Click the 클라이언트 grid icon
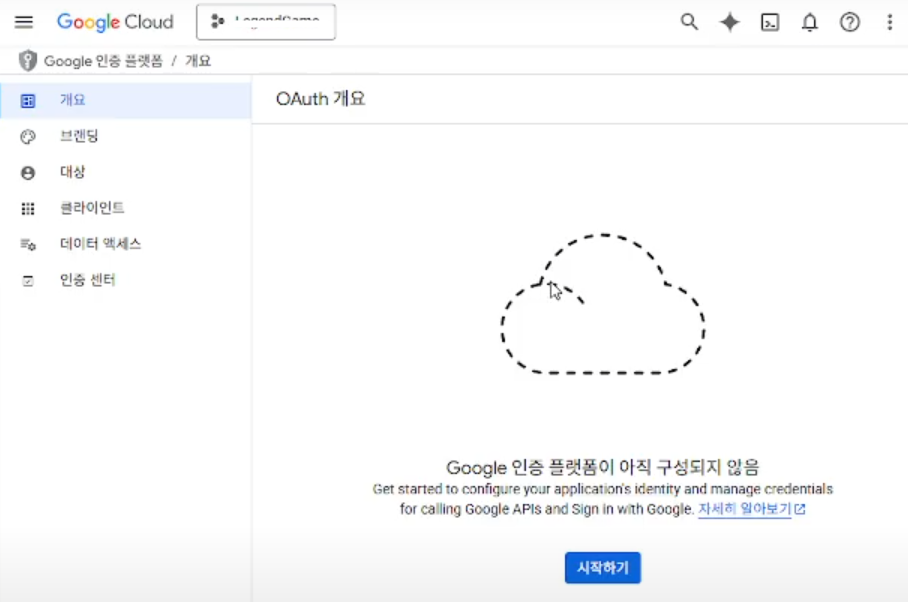The height and width of the screenshot is (602, 908). click(28, 208)
